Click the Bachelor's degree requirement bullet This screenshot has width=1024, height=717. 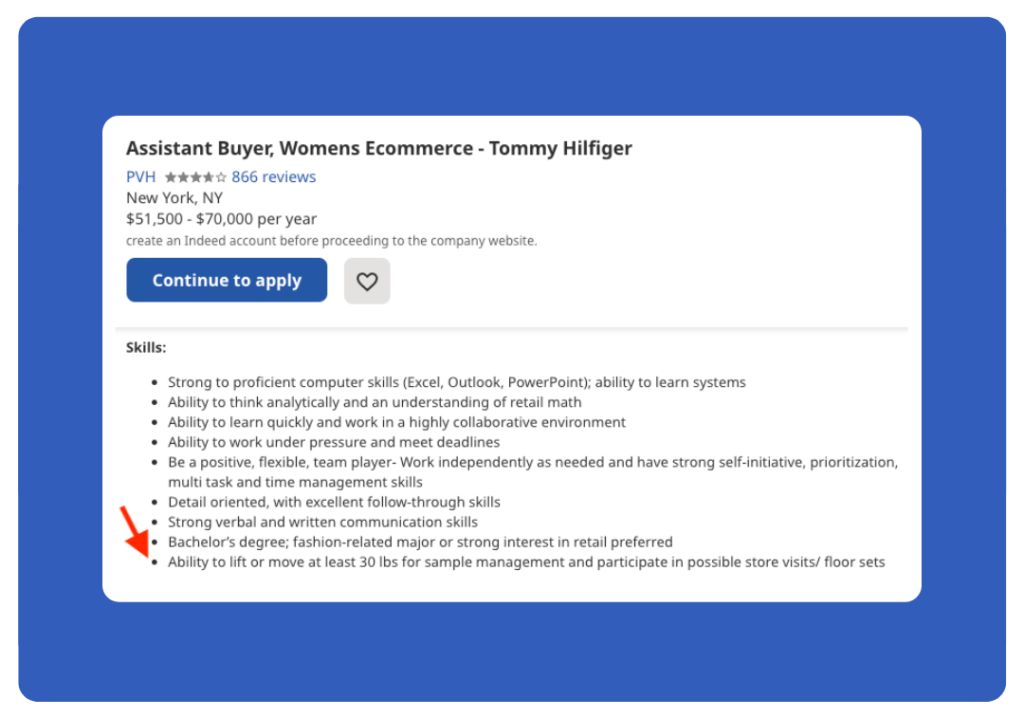420,542
